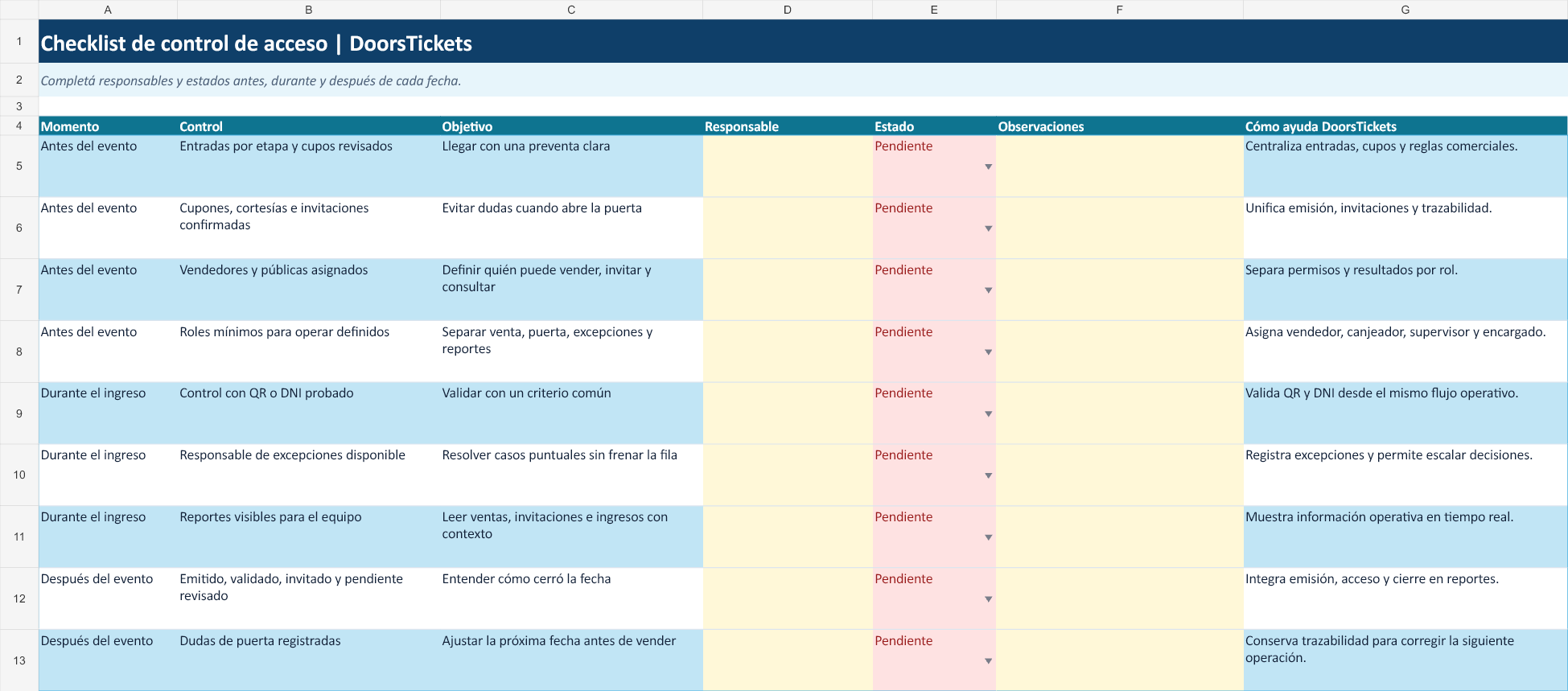Open Estado dropdown for Entradas por etapa row
Screen dimensions: 1568x691
[988, 167]
